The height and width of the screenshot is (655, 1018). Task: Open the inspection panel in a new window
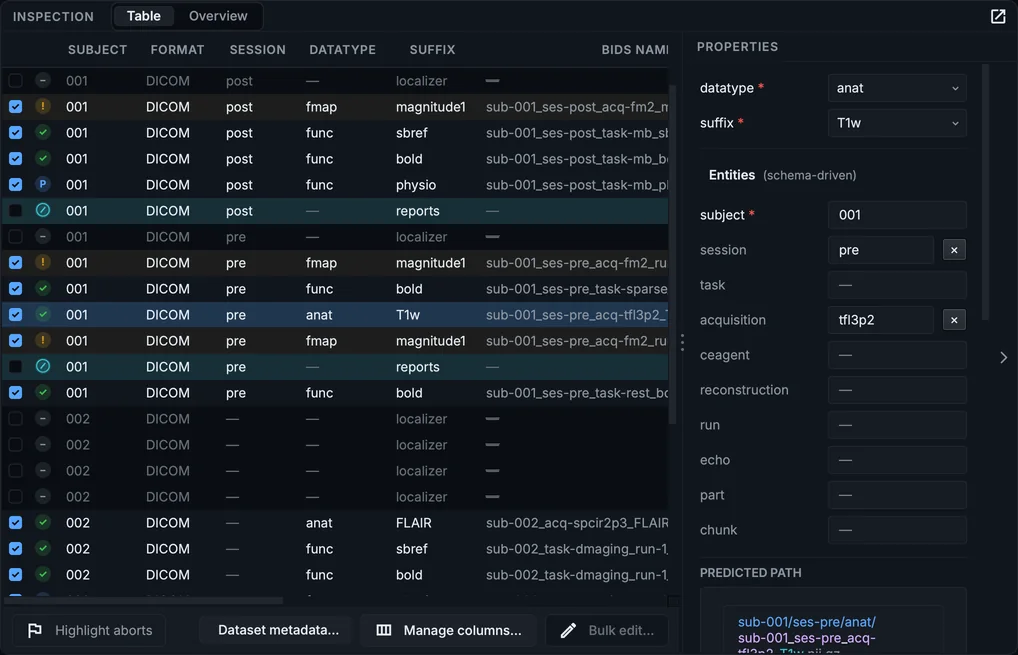tap(998, 16)
